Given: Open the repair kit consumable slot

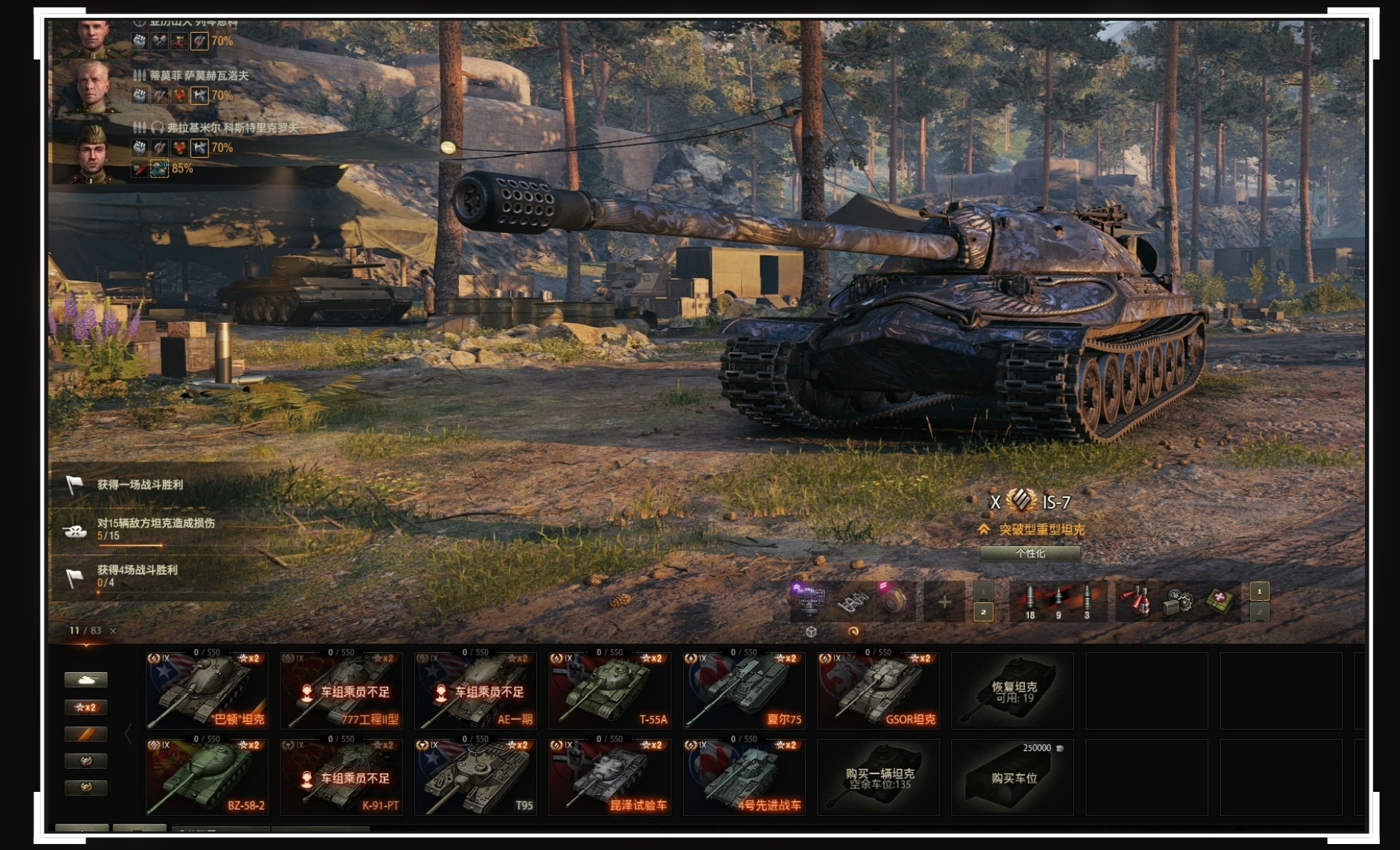Looking at the screenshot, I should click(x=1178, y=601).
